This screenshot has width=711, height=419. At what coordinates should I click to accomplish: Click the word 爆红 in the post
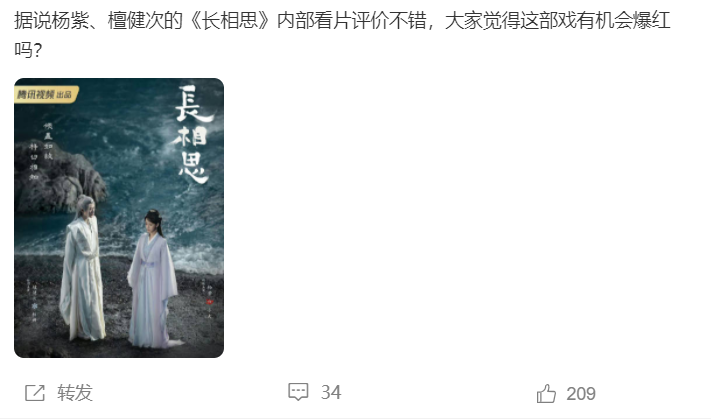tap(652, 20)
